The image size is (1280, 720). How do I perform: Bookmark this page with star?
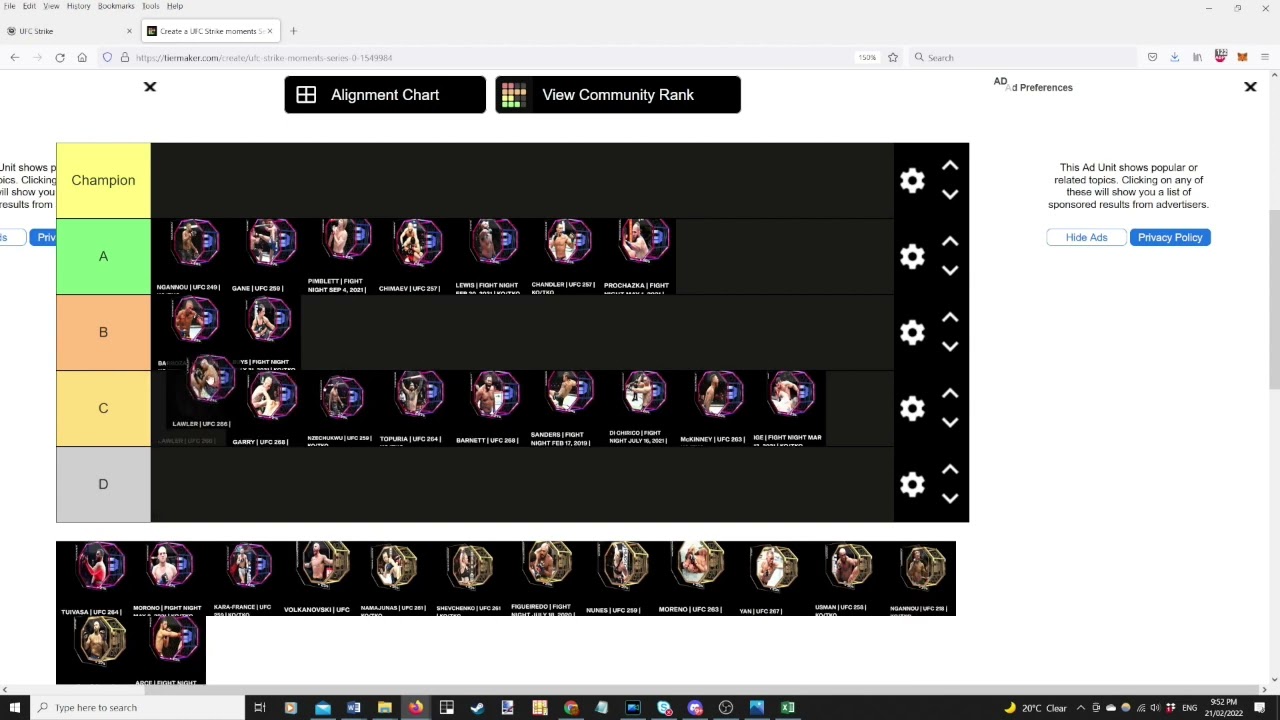click(893, 58)
